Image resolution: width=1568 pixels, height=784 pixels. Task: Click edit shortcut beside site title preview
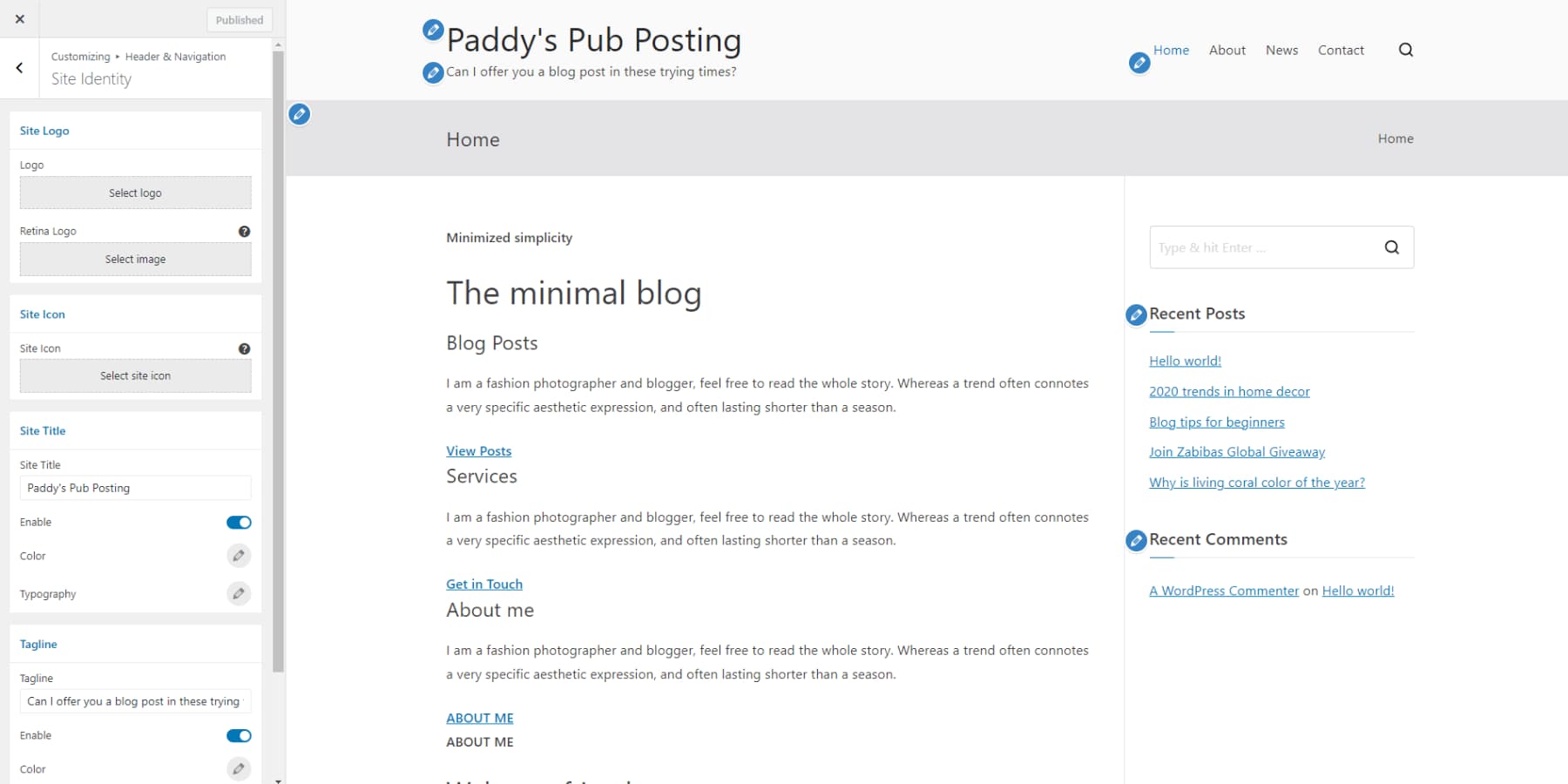click(x=433, y=30)
